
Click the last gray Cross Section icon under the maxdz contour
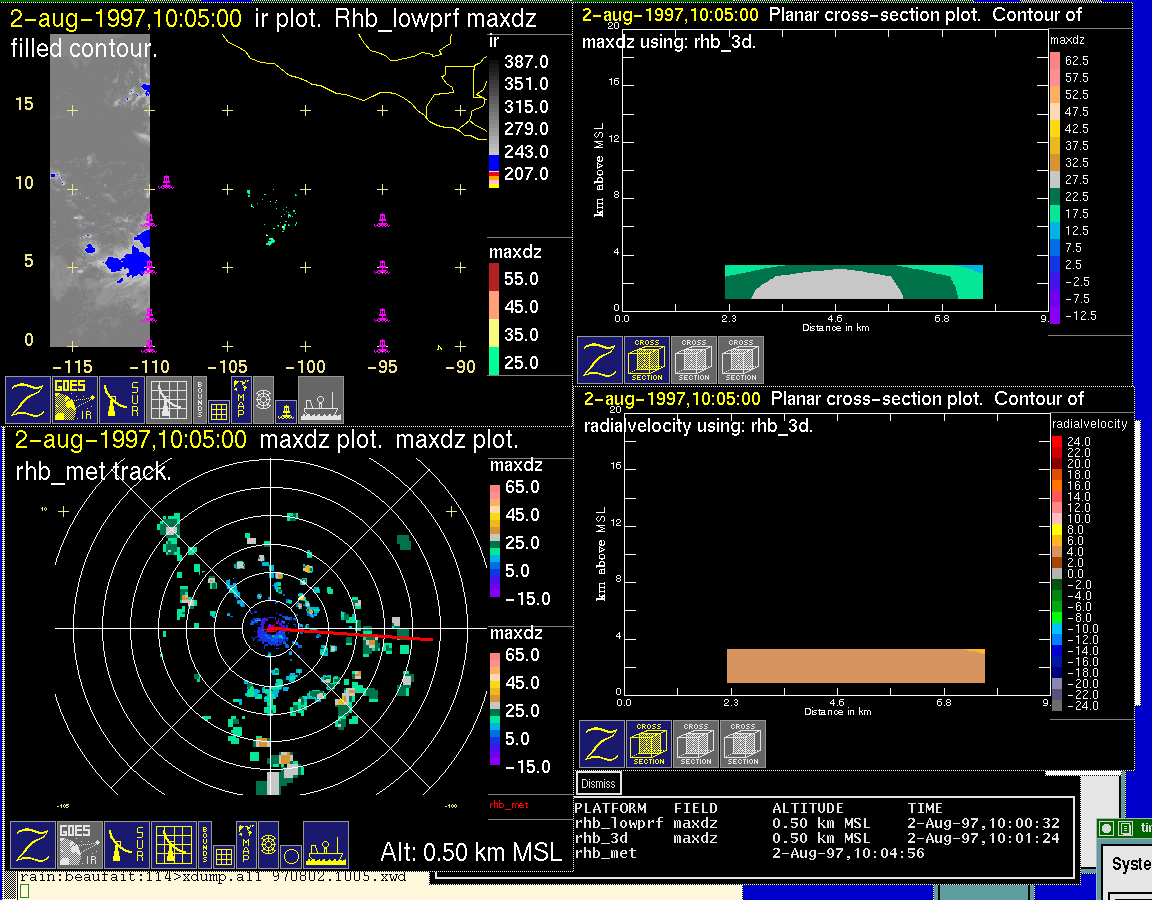[x=741, y=360]
